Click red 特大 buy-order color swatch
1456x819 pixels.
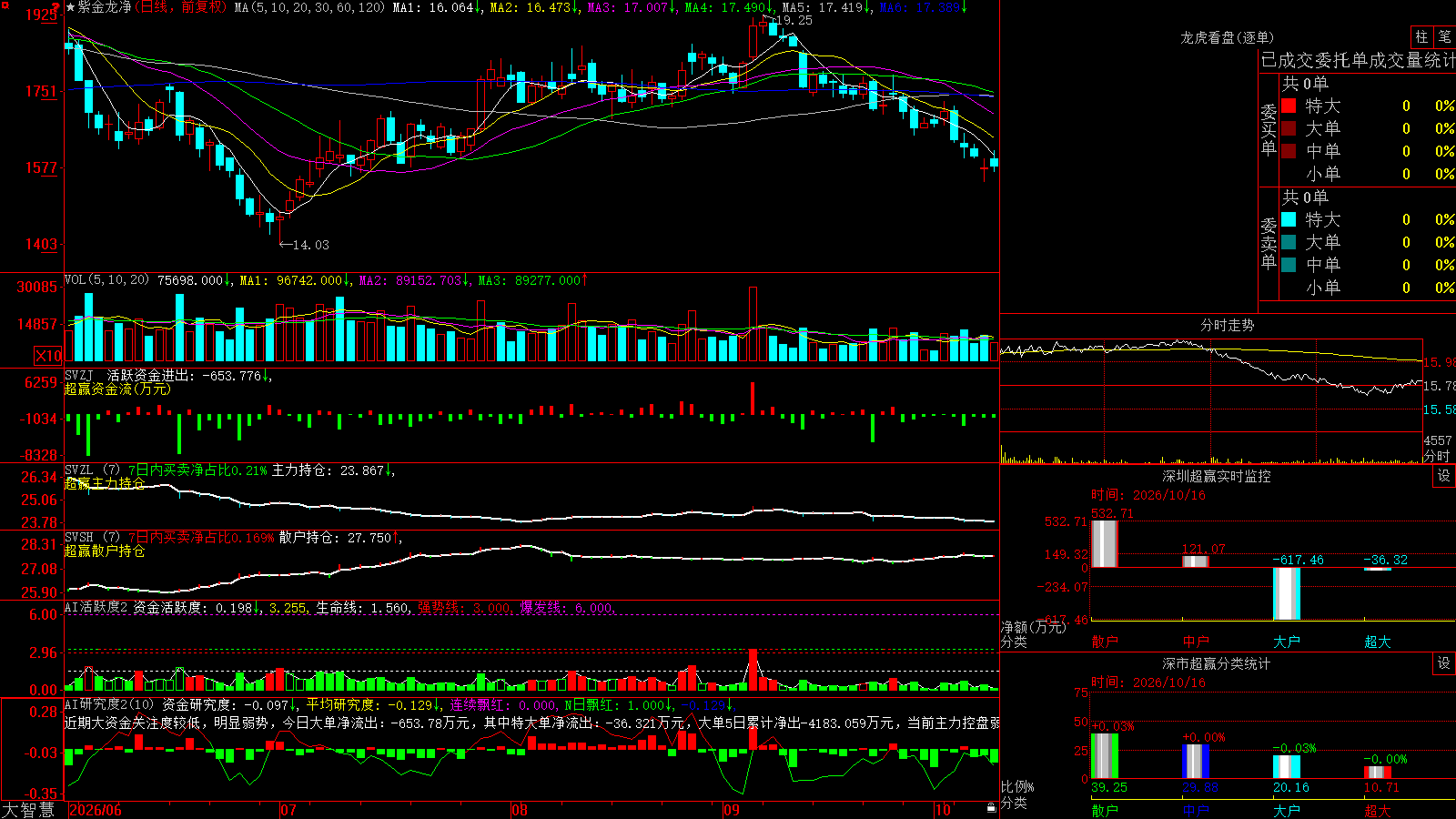tap(1289, 106)
